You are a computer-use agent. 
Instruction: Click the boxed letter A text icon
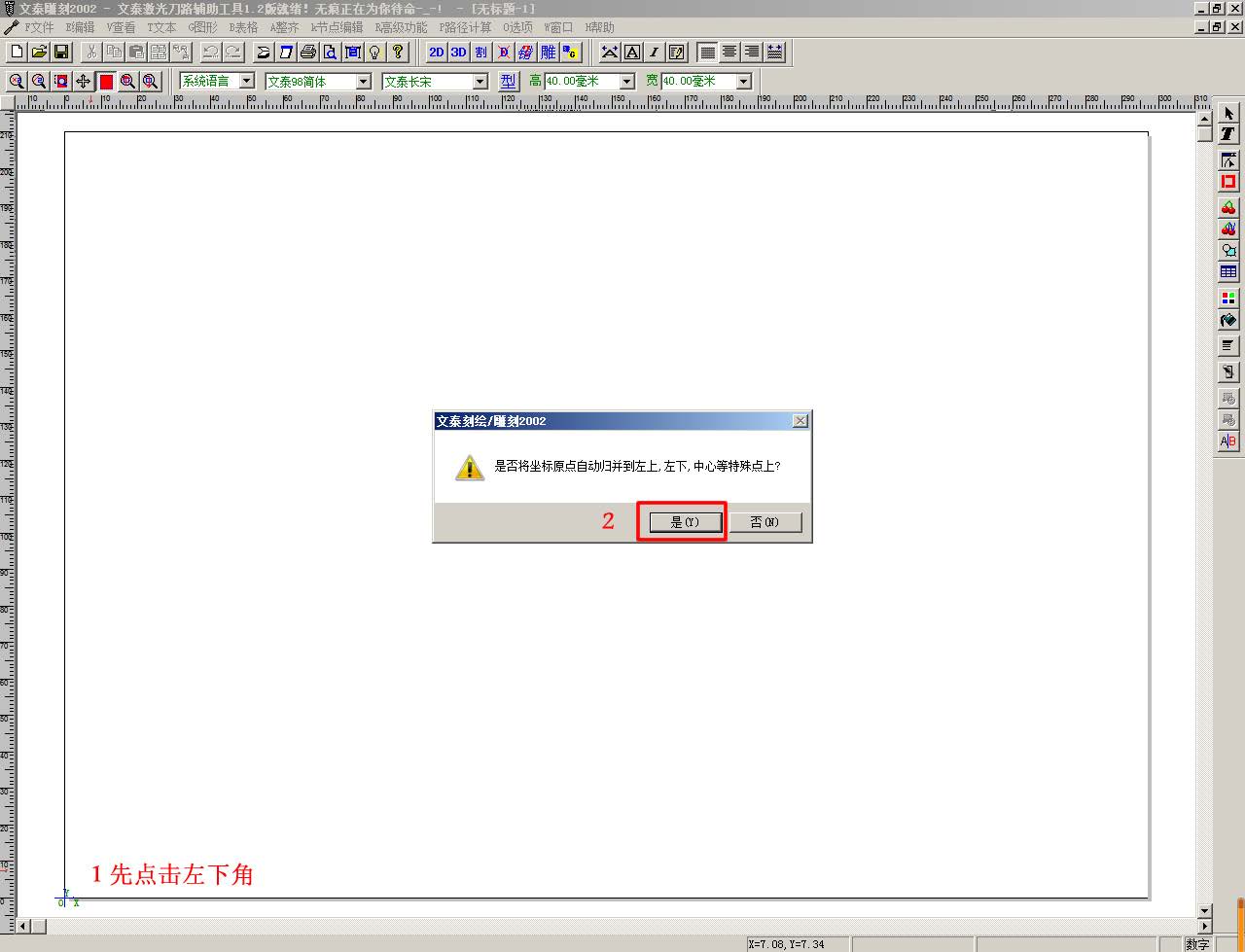point(632,52)
